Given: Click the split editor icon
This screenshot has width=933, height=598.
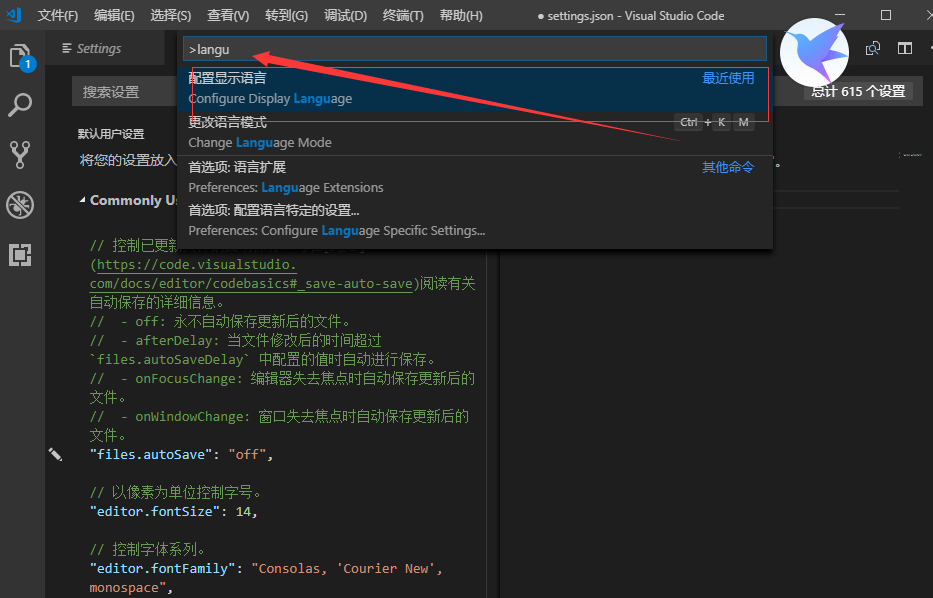Looking at the screenshot, I should click(x=904, y=48).
